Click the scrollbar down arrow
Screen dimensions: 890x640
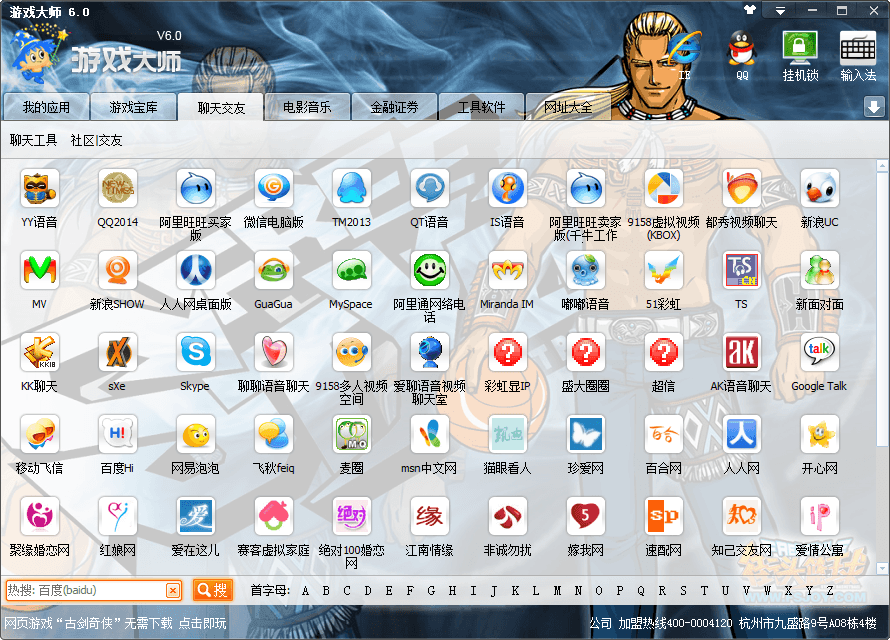[882, 568]
